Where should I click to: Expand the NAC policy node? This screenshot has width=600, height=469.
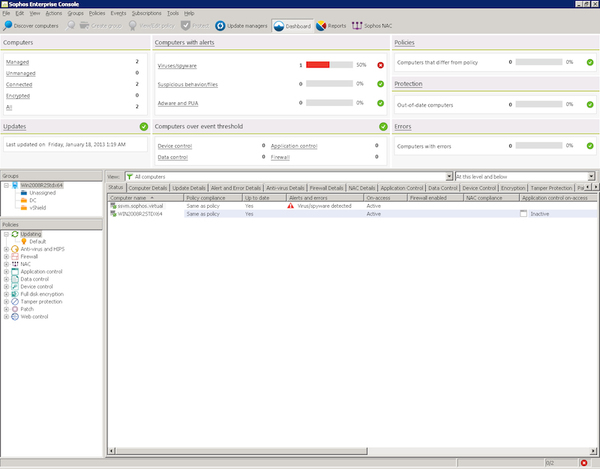click(7, 264)
